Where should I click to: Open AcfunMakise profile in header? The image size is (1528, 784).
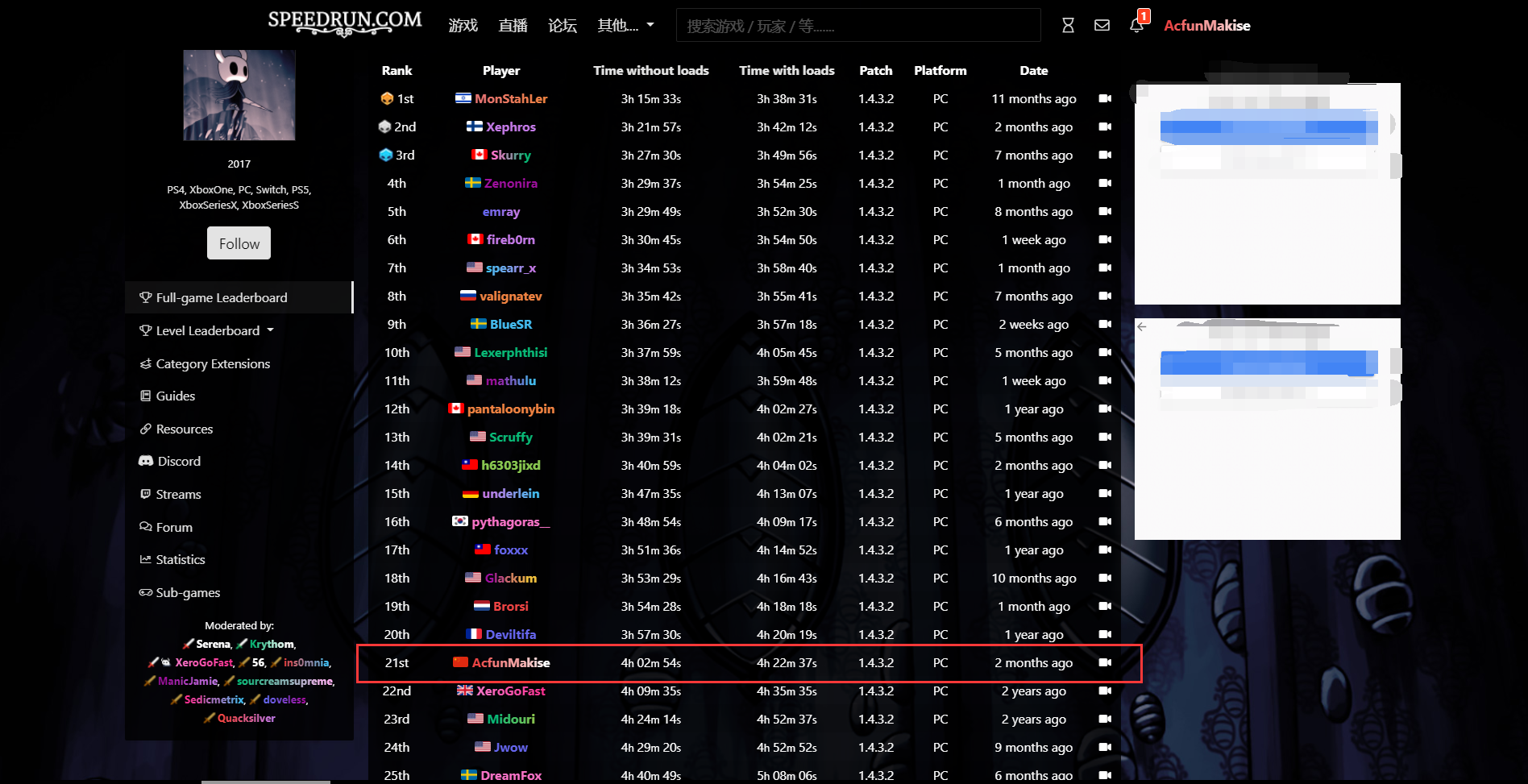point(1206,26)
